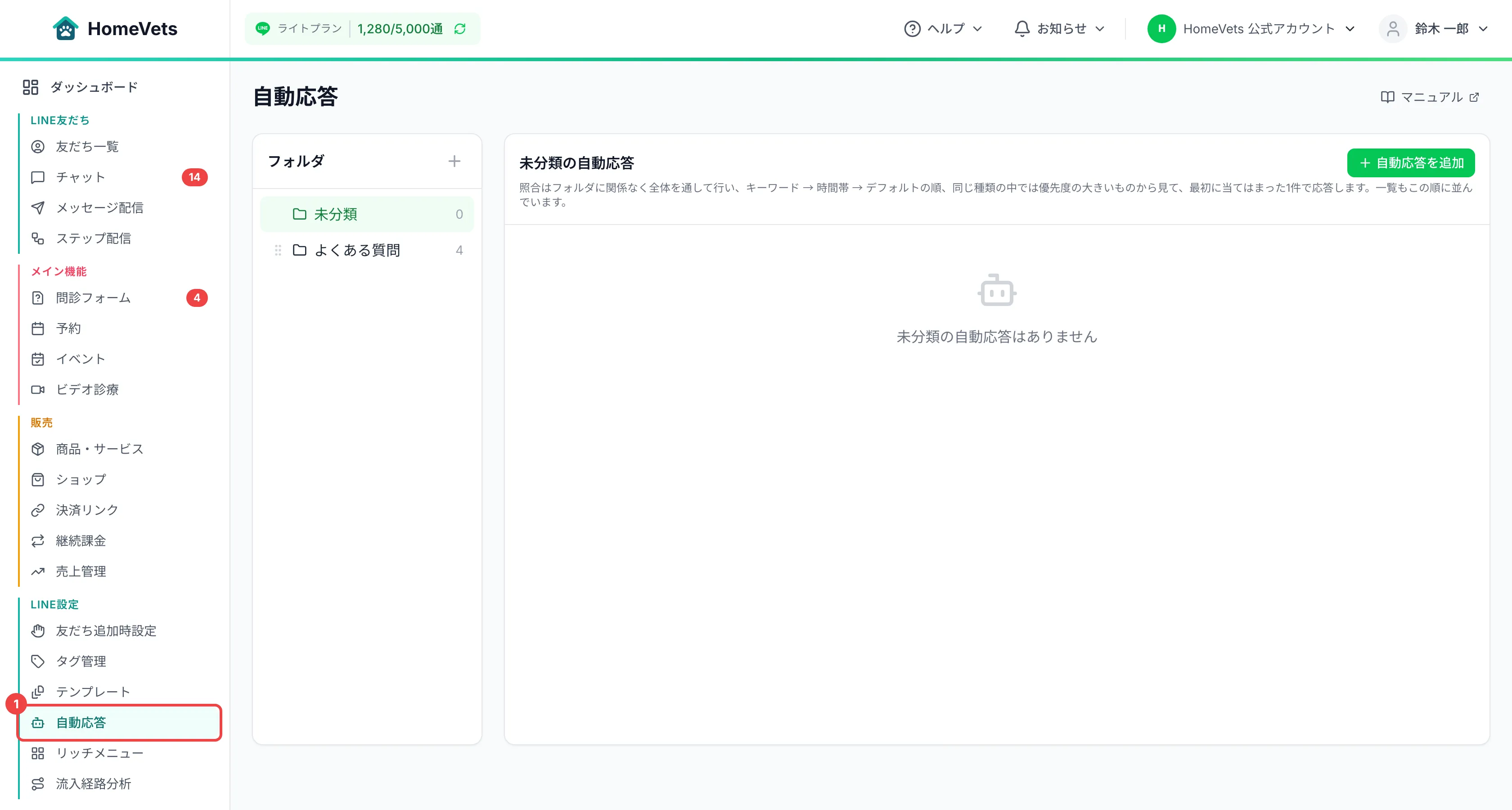
Task: Refresh the message count with the sync icon
Action: point(459,29)
